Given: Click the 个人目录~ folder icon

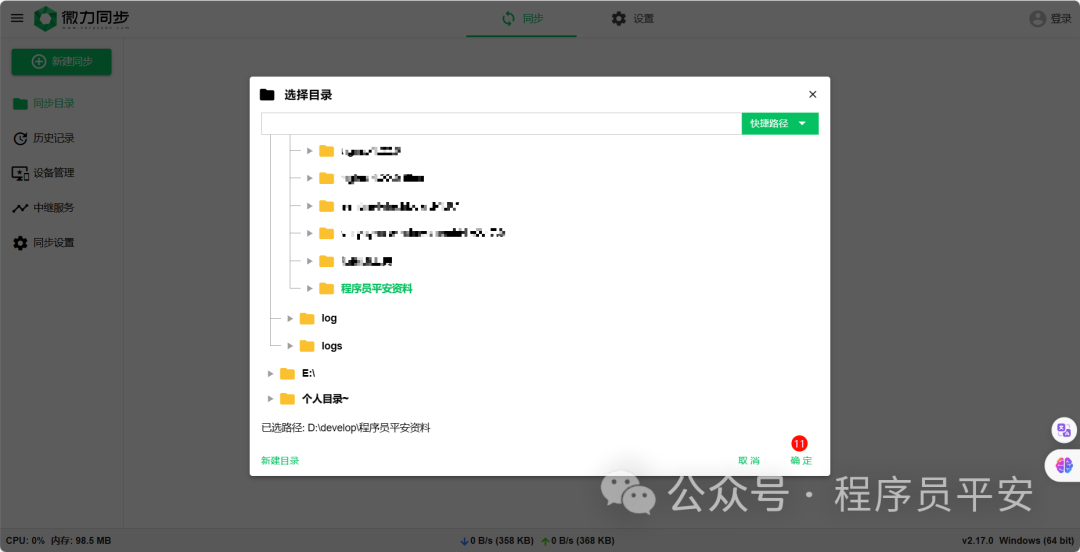Looking at the screenshot, I should pyautogui.click(x=288, y=399).
